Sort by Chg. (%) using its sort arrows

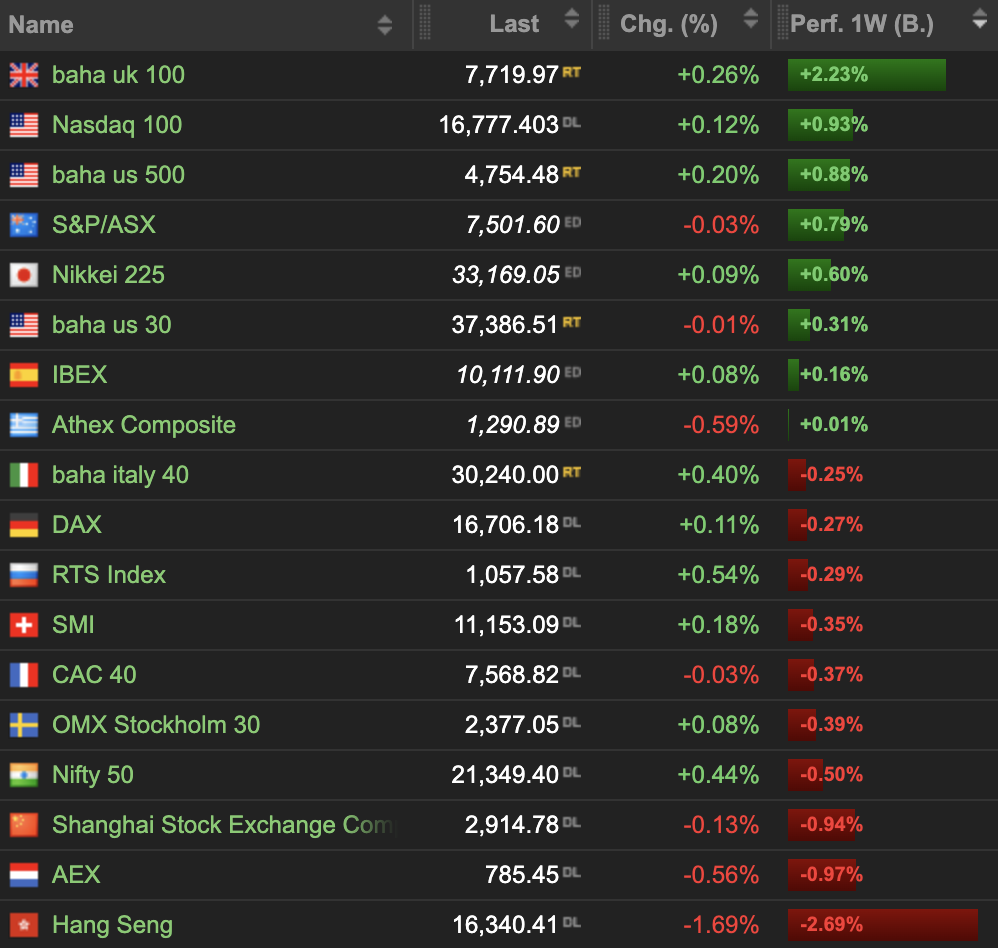(751, 18)
